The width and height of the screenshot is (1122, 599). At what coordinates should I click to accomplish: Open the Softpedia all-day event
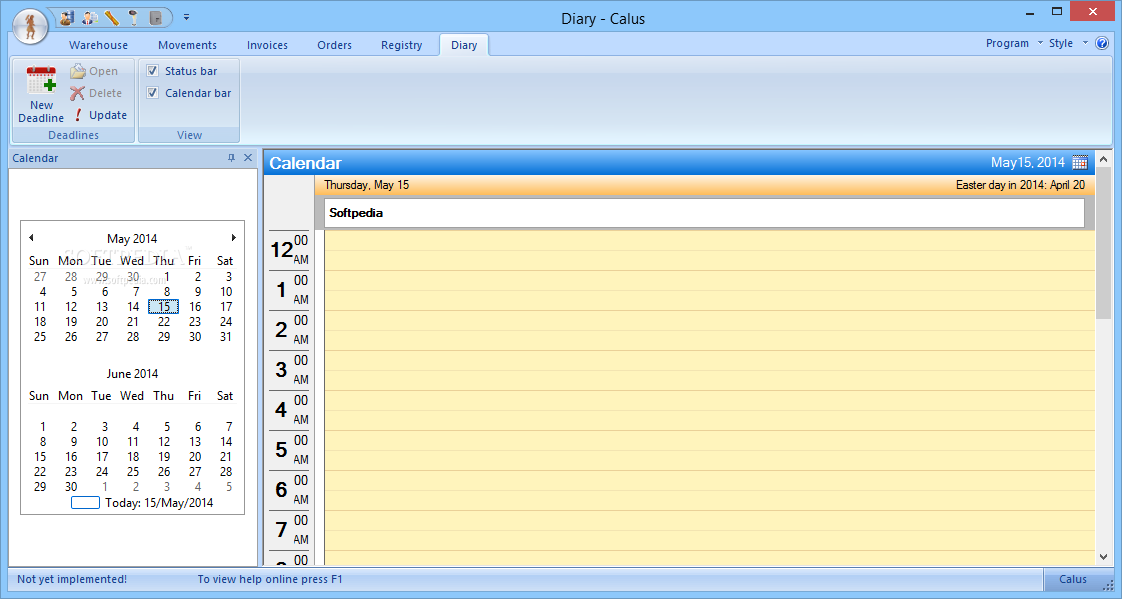point(704,213)
